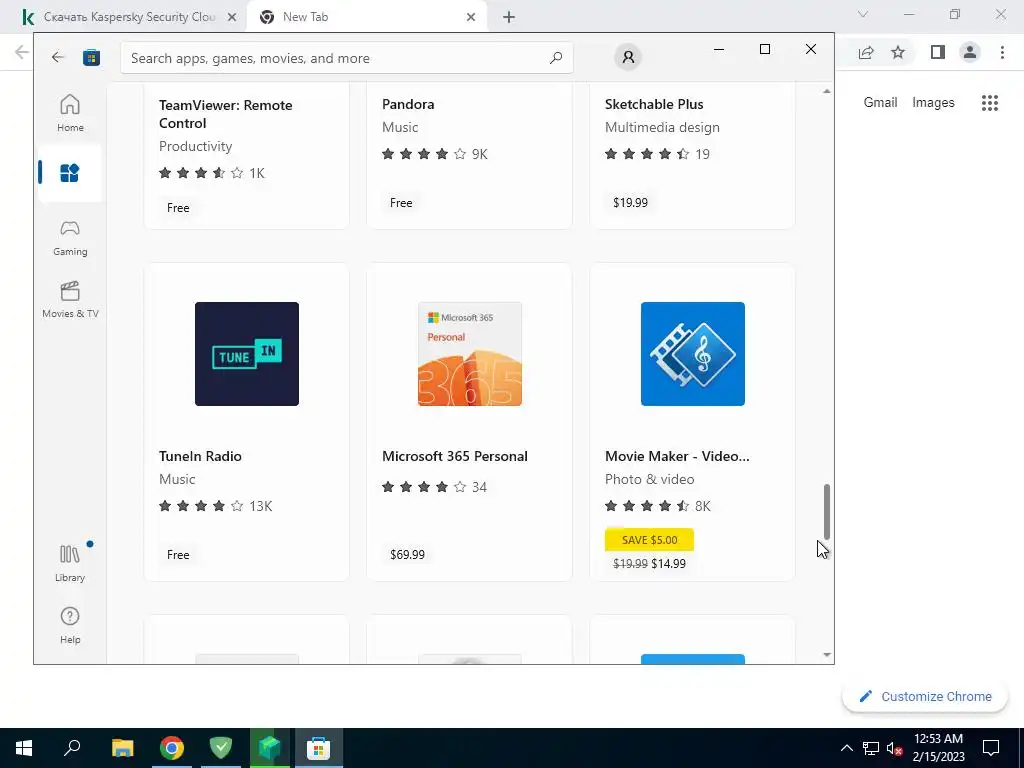1024x768 pixels.
Task: Click the muted volume tray icon
Action: [x=894, y=748]
